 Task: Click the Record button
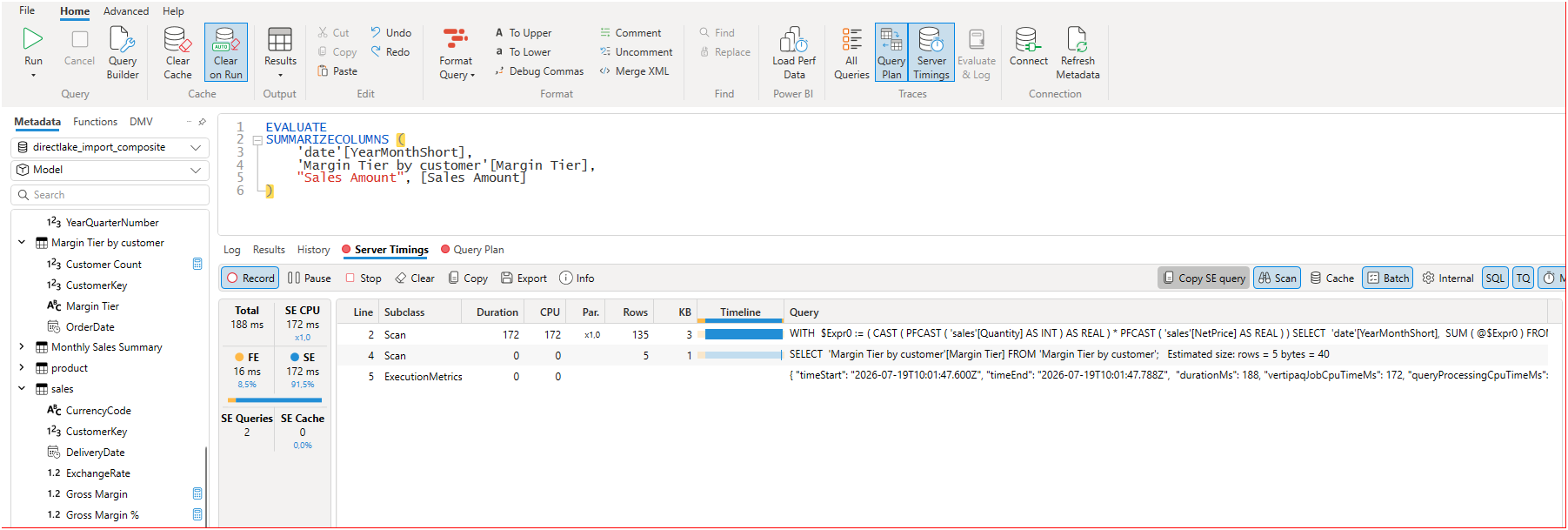tap(250, 278)
